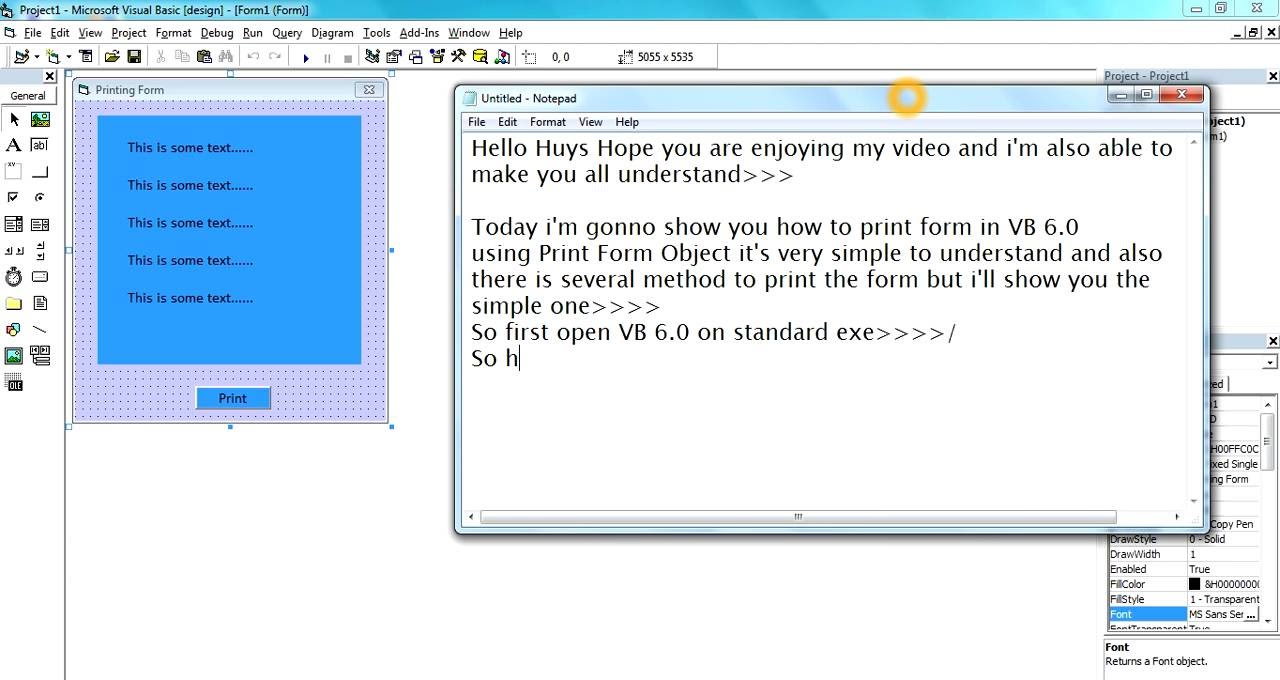Choose the CheckBox control tool
The height and width of the screenshot is (680, 1280).
14,197
